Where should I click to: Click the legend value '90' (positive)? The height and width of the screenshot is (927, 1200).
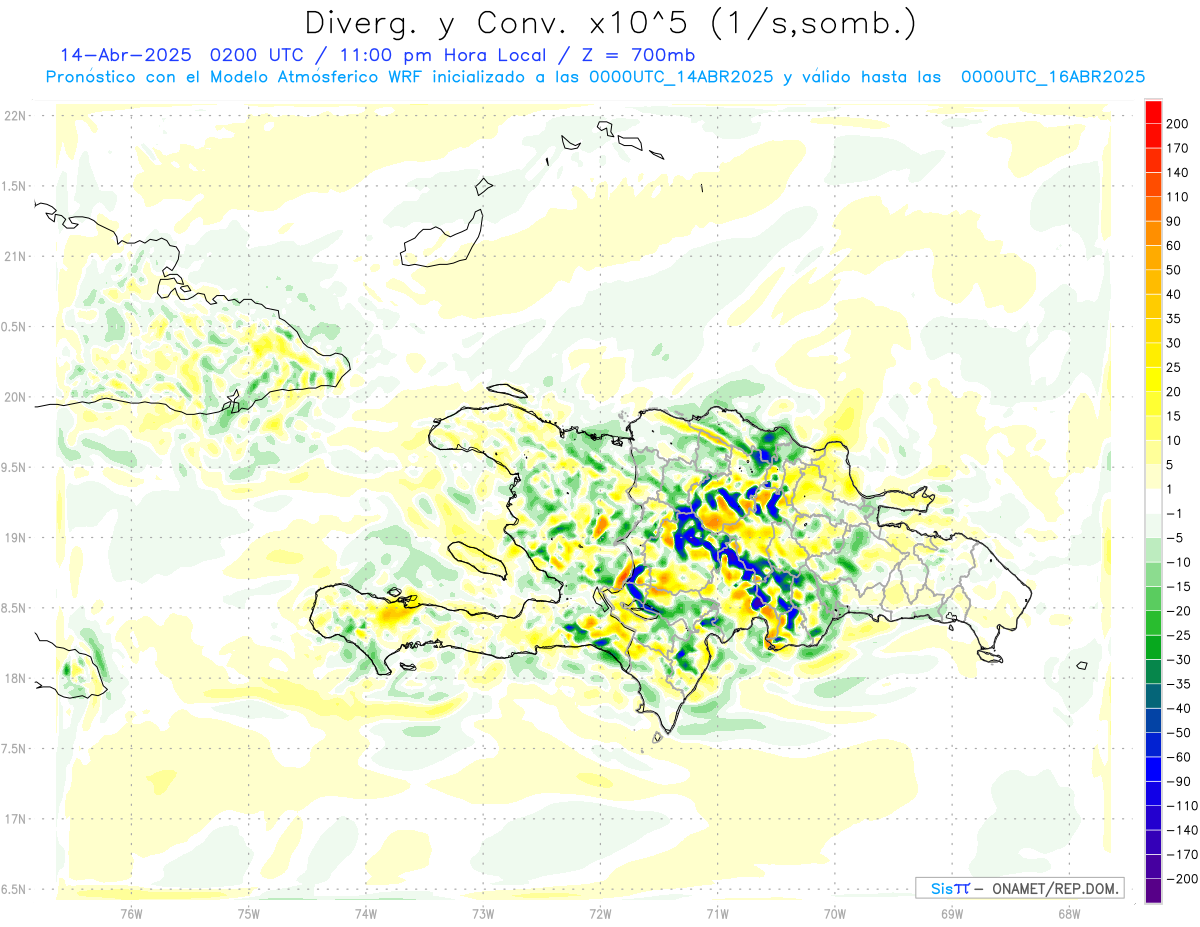click(x=1176, y=222)
